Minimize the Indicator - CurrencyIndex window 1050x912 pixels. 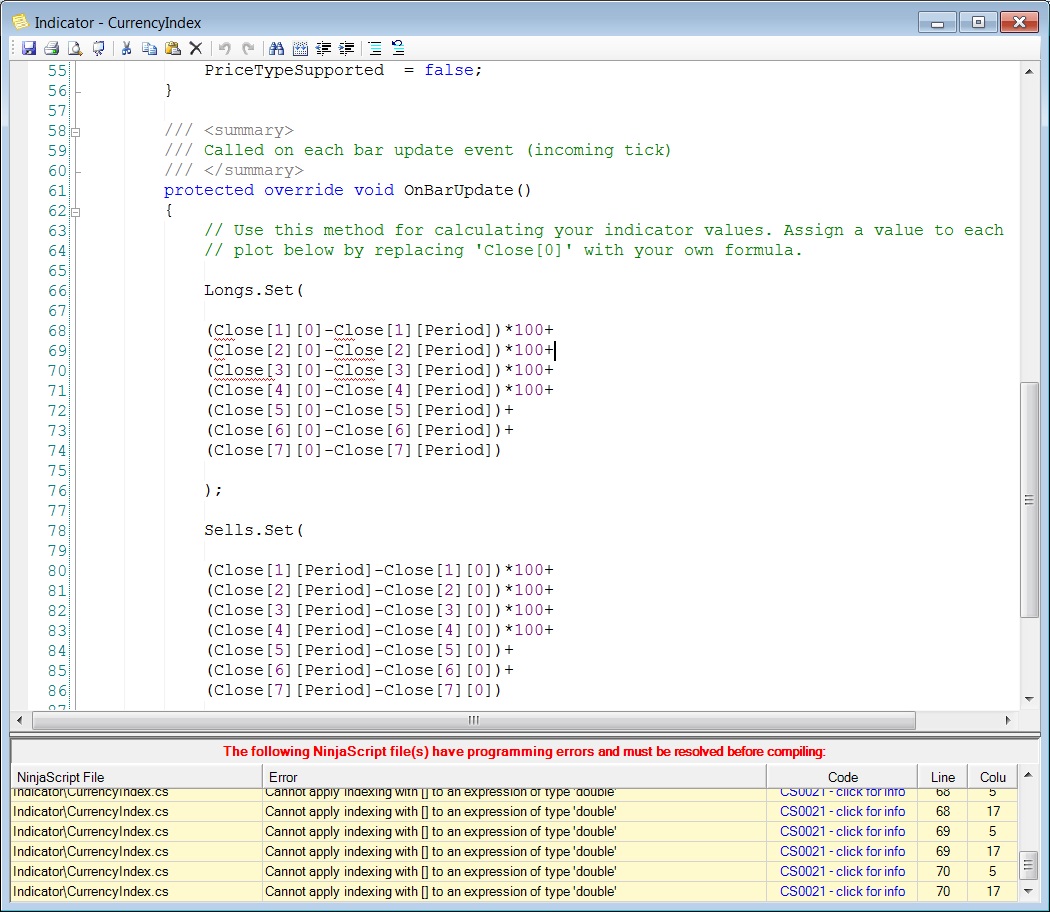click(x=938, y=22)
